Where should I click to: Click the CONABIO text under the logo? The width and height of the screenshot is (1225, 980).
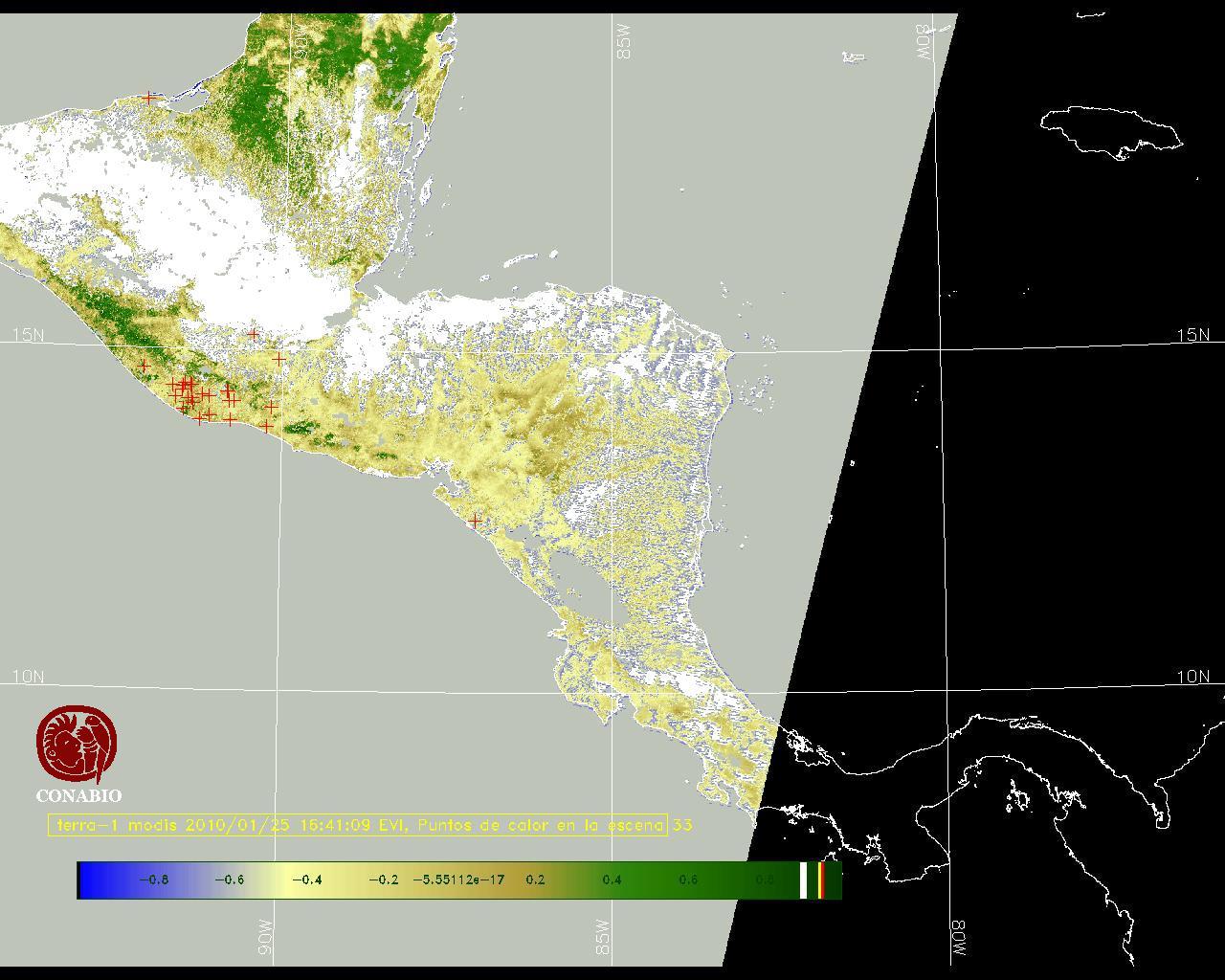coord(78,796)
